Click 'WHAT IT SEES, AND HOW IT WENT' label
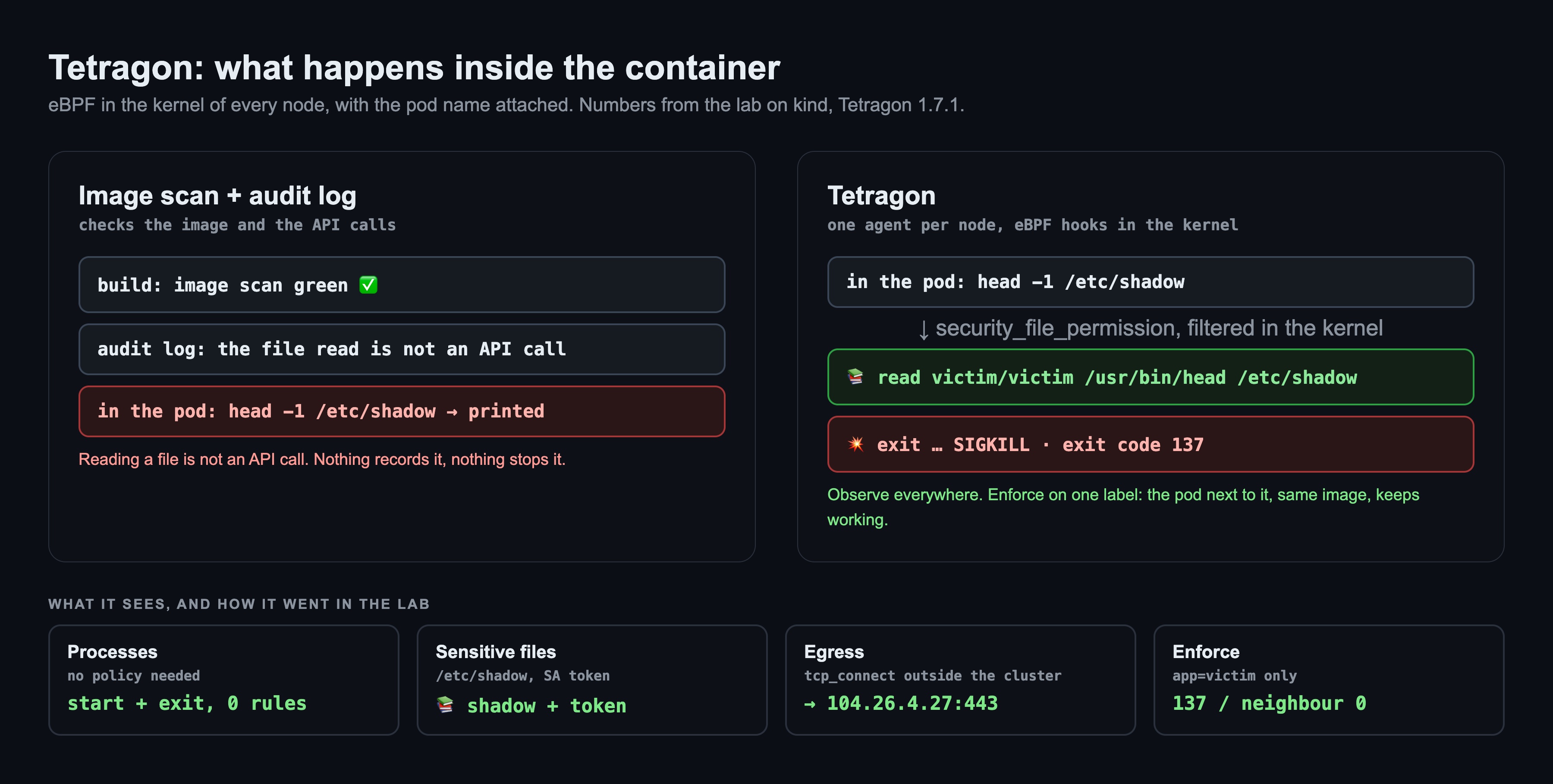The width and height of the screenshot is (1553, 784). pos(239,604)
